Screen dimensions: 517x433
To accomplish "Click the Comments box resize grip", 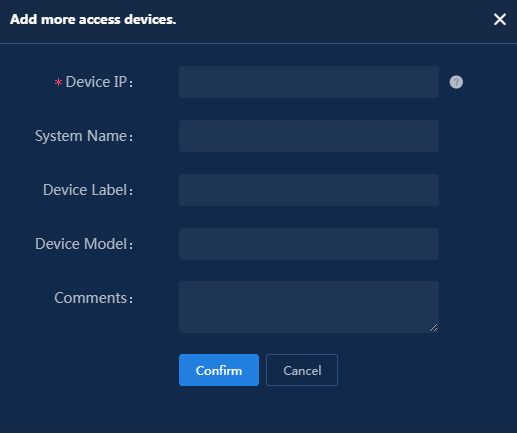I will (433, 328).
